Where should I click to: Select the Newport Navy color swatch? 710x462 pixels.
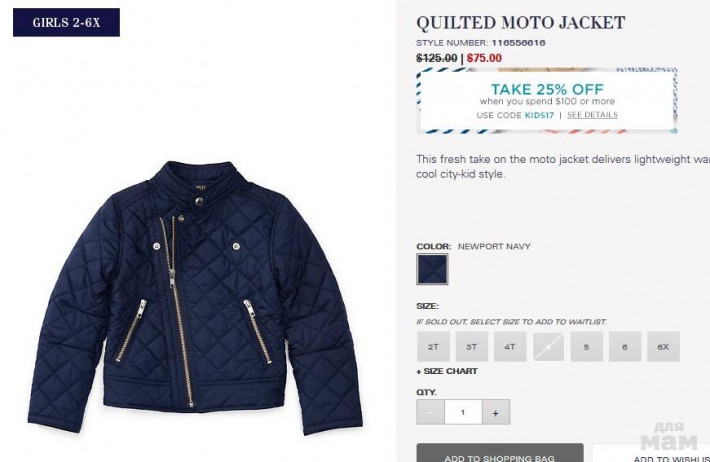click(x=432, y=269)
